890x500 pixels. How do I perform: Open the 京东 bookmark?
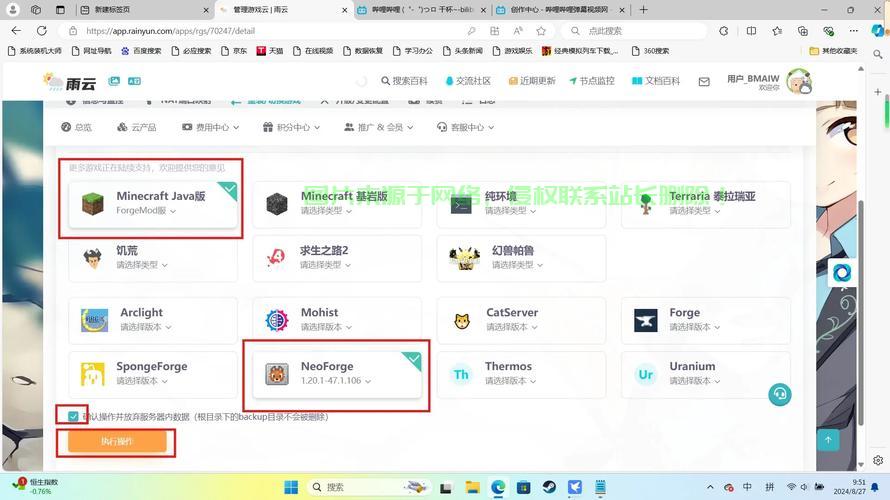[234, 51]
